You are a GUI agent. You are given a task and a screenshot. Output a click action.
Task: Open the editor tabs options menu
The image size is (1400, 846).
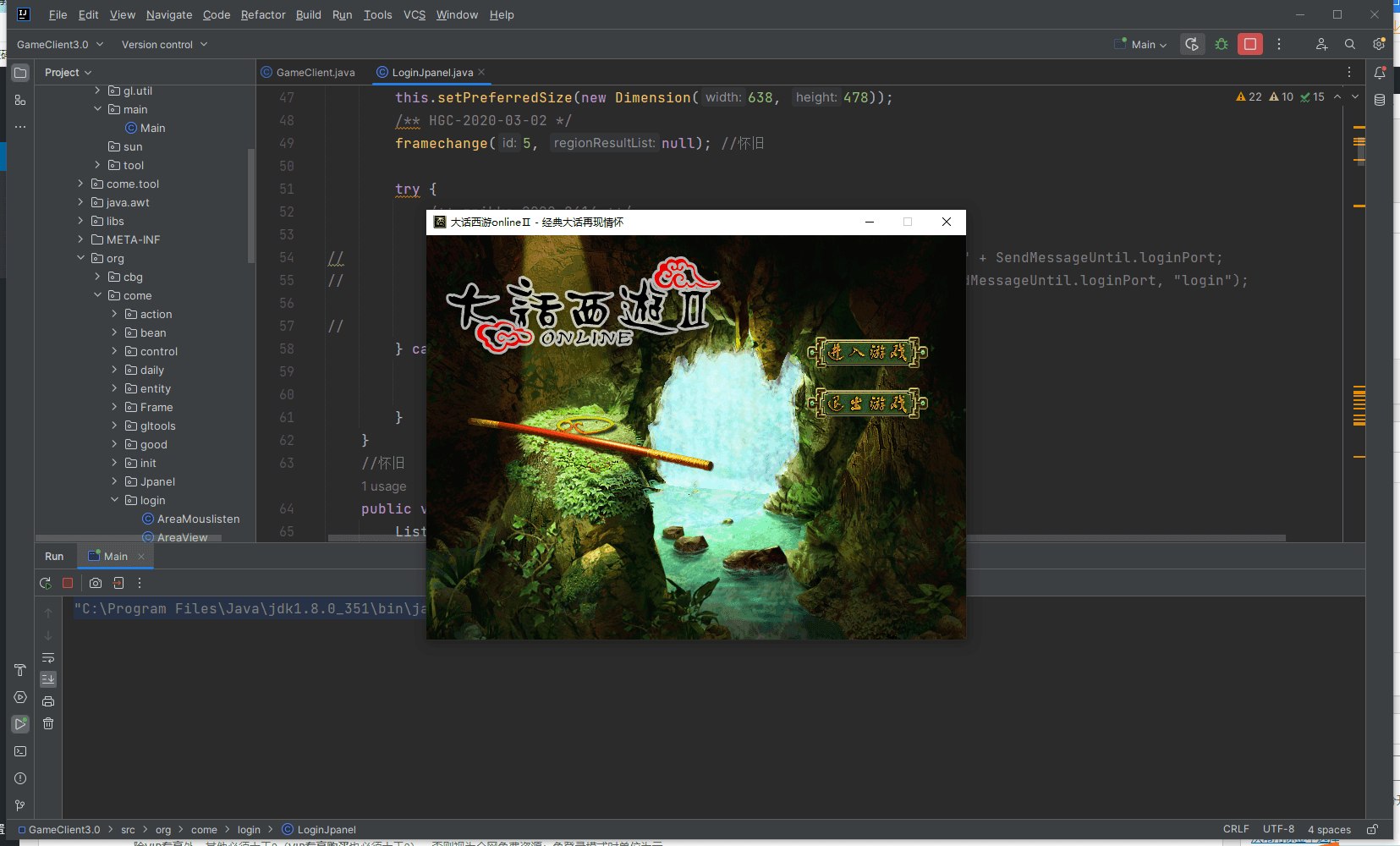pyautogui.click(x=1349, y=73)
